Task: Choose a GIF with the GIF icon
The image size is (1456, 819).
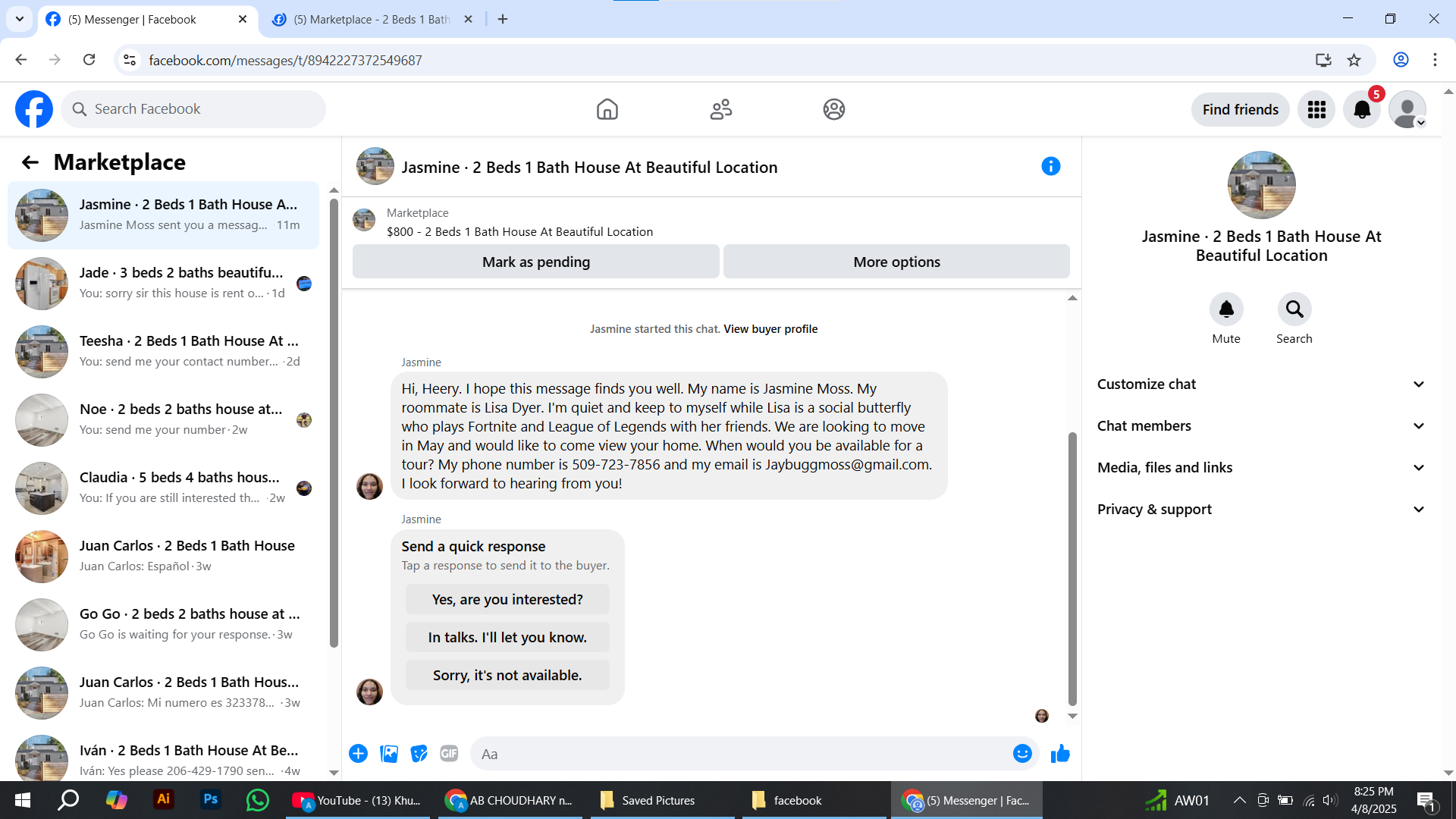Action: pyautogui.click(x=449, y=754)
